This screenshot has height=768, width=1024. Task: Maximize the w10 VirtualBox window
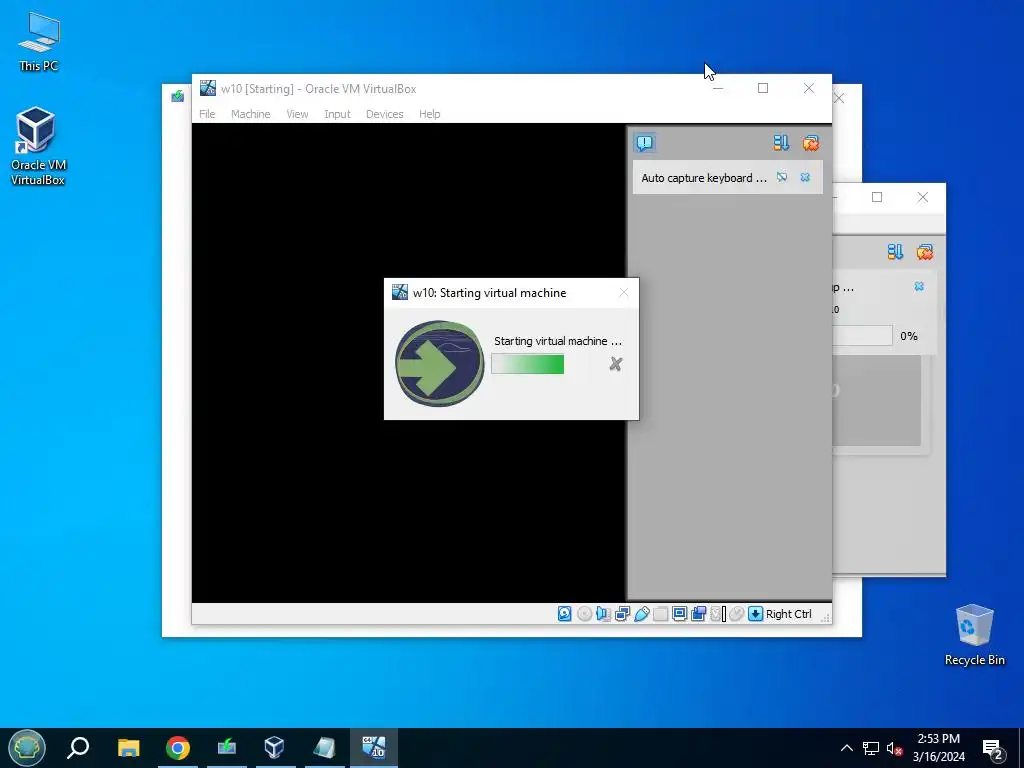(x=763, y=88)
